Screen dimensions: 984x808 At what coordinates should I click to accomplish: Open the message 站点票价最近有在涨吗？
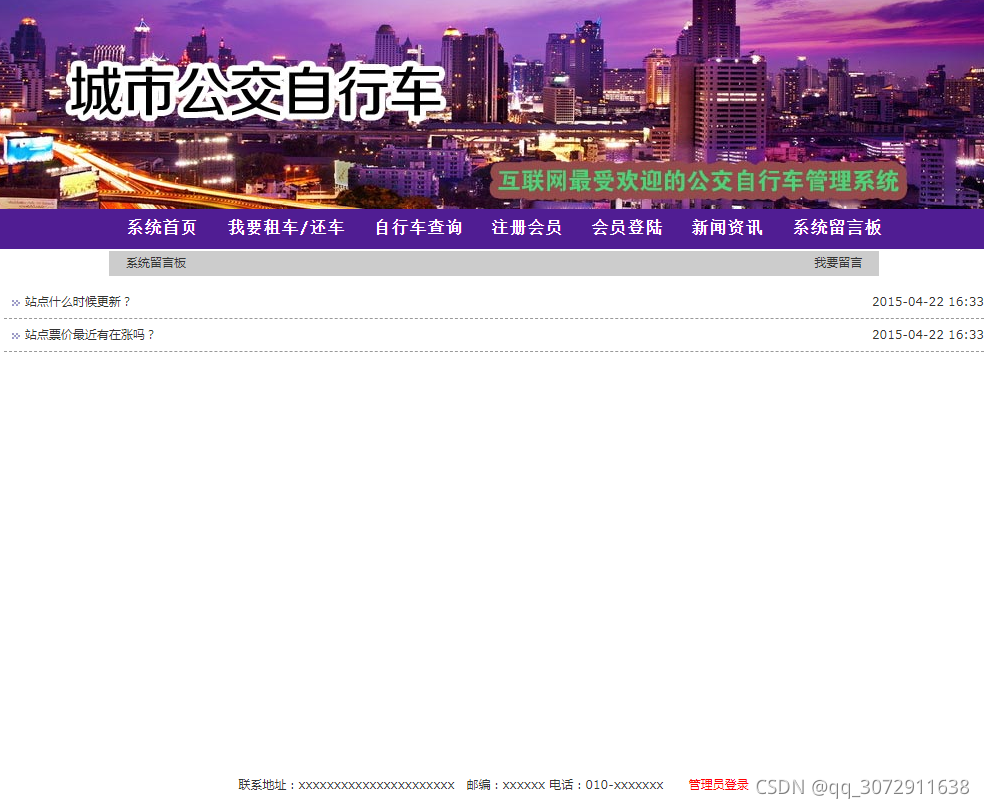(x=88, y=335)
